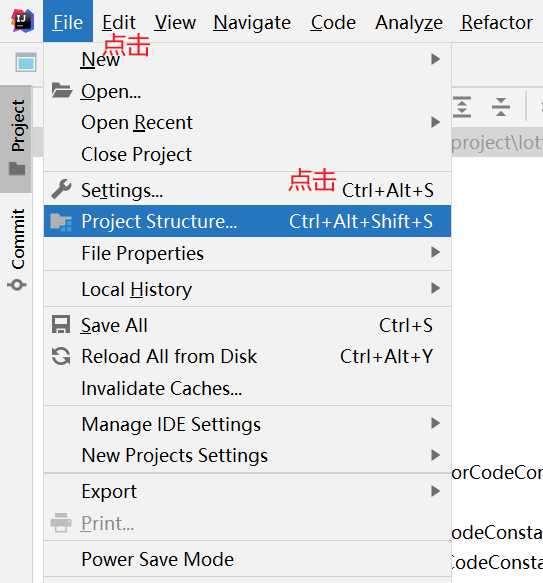Choose Local History menu item
Image resolution: width=543 pixels, height=583 pixels.
tap(247, 289)
